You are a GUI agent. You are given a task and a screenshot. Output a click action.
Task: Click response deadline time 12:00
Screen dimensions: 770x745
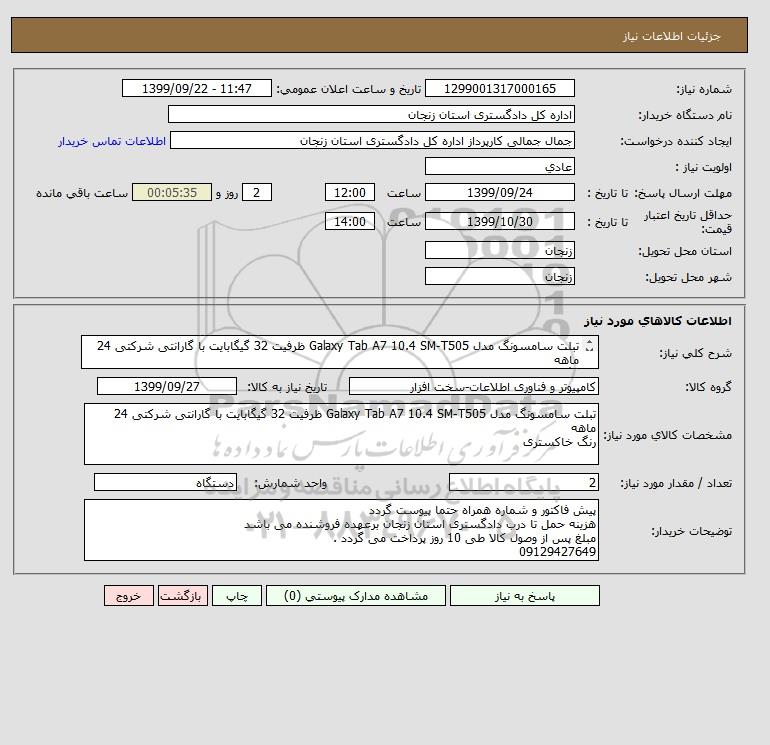click(350, 193)
